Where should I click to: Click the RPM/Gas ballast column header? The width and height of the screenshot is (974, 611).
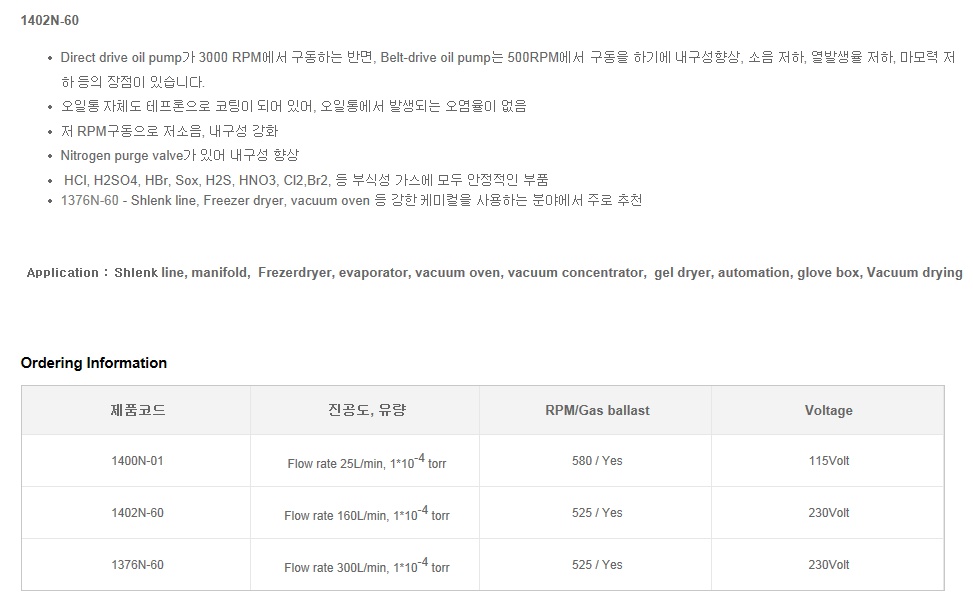[597, 410]
